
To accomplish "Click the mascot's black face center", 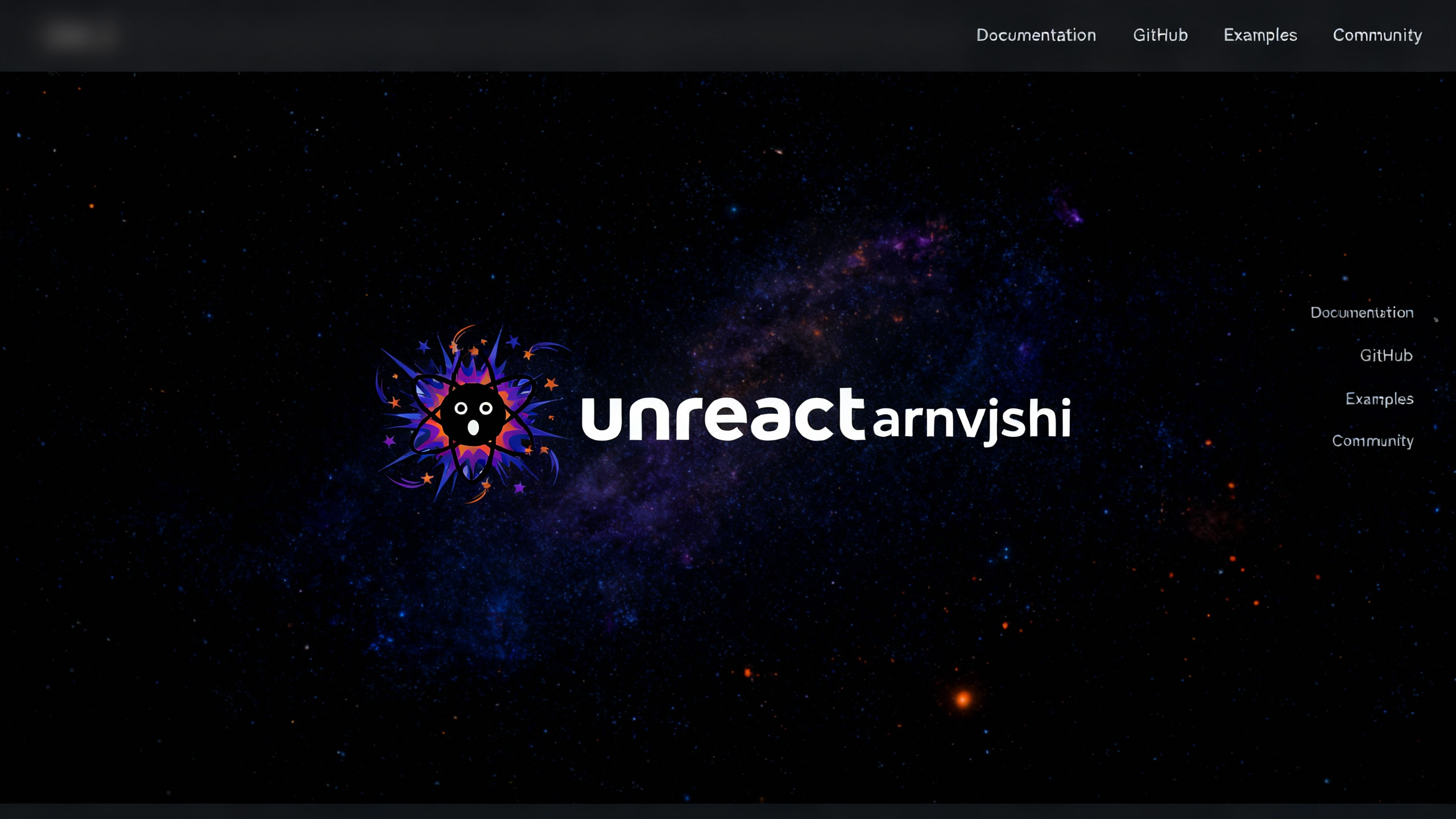I will point(473,415).
